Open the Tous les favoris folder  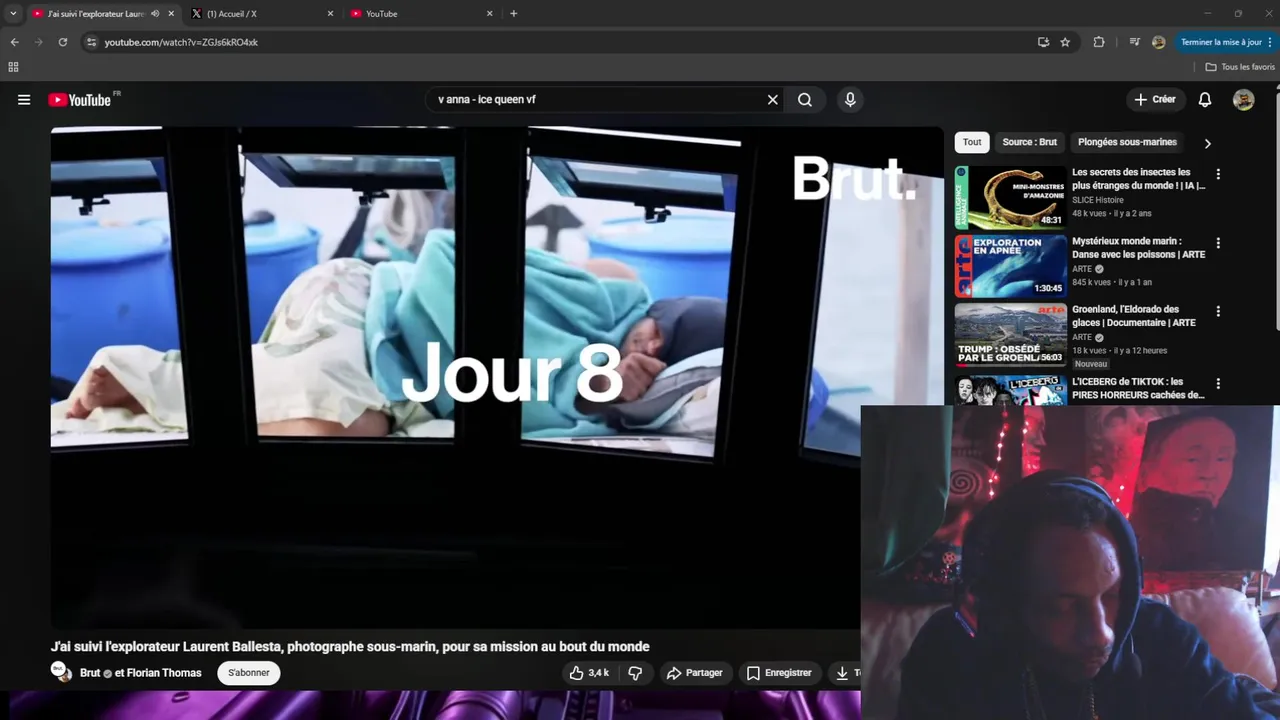coord(1240,67)
